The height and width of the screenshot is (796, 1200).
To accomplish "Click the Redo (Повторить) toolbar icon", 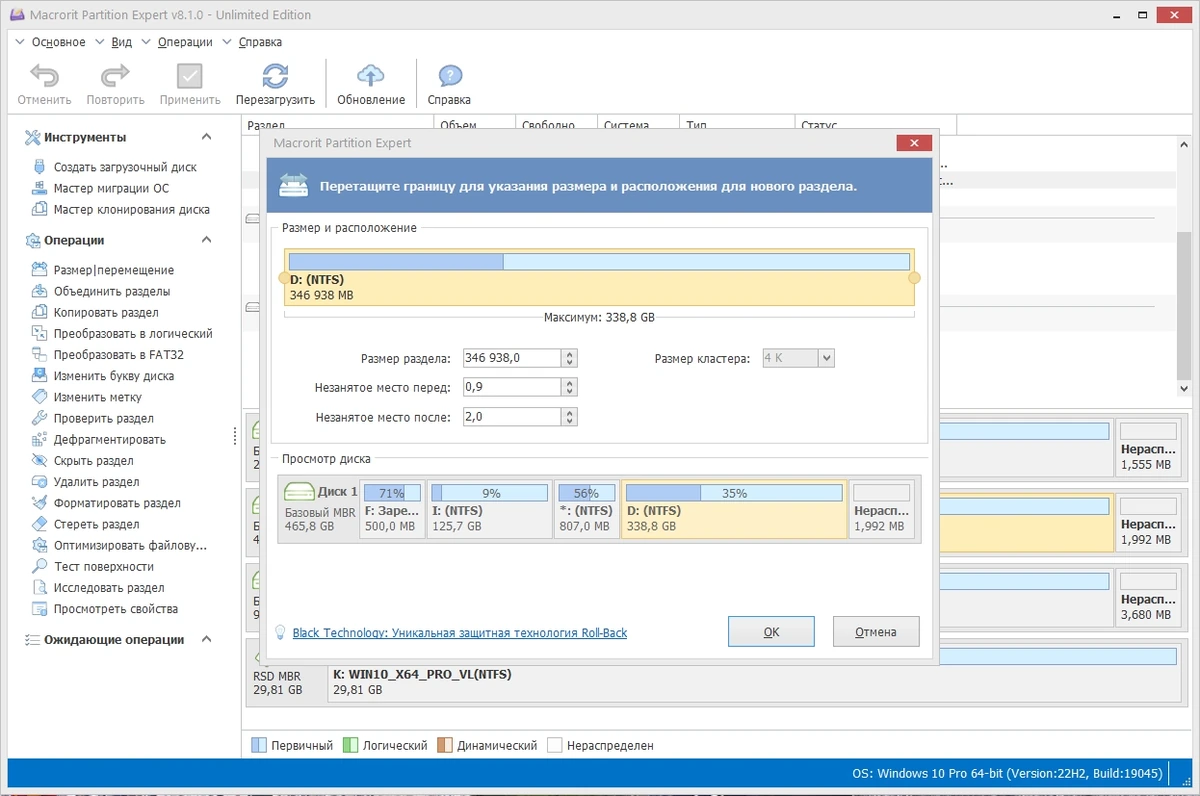I will [116, 77].
